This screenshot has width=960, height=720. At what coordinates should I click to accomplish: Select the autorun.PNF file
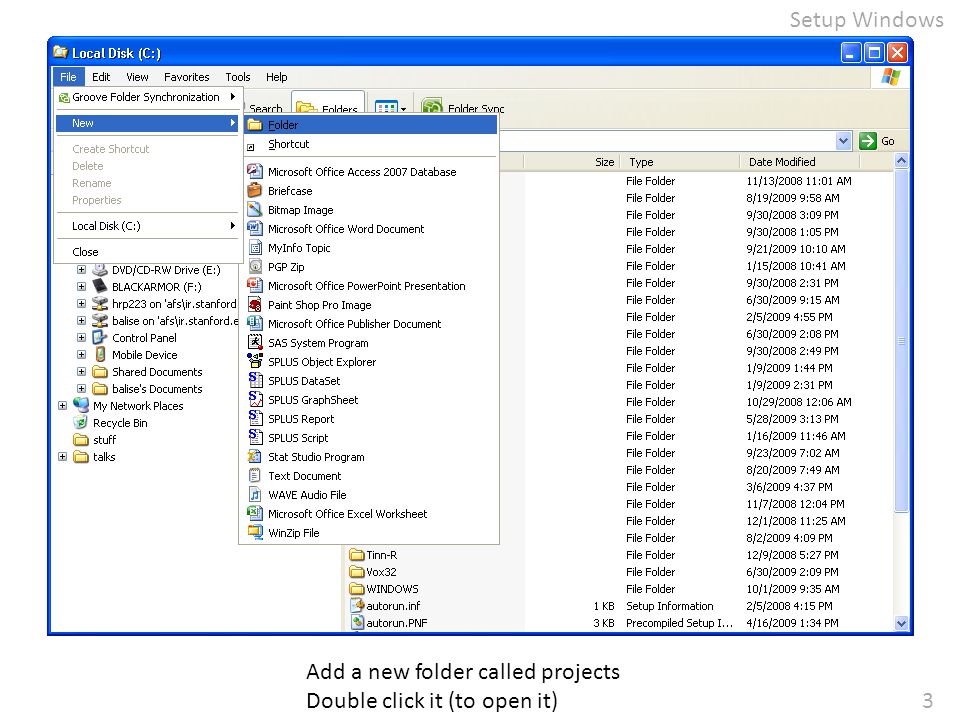[x=389, y=623]
